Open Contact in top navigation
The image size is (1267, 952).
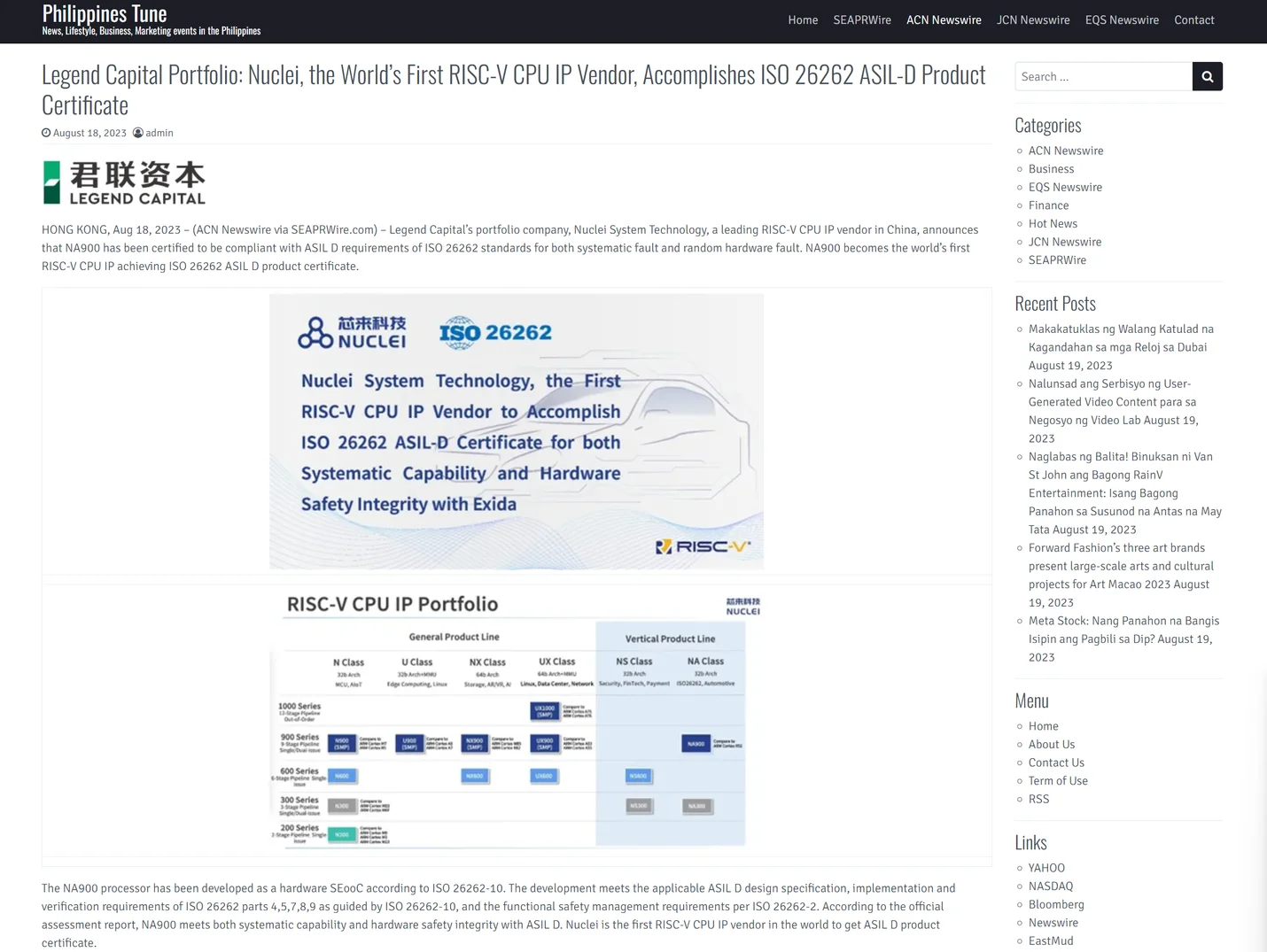pyautogui.click(x=1194, y=19)
